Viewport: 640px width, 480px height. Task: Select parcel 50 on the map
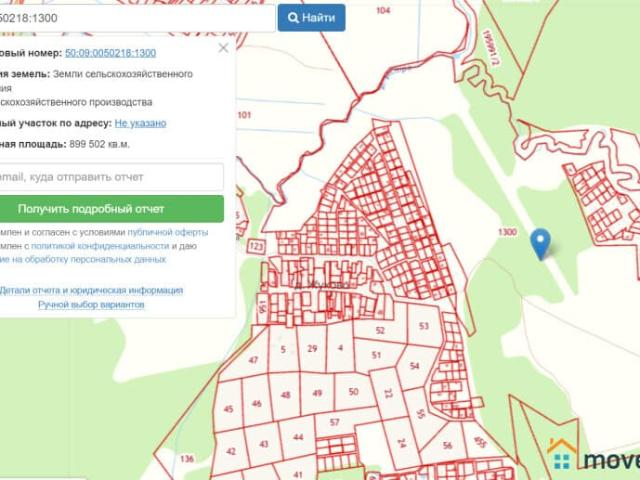pos(353,391)
